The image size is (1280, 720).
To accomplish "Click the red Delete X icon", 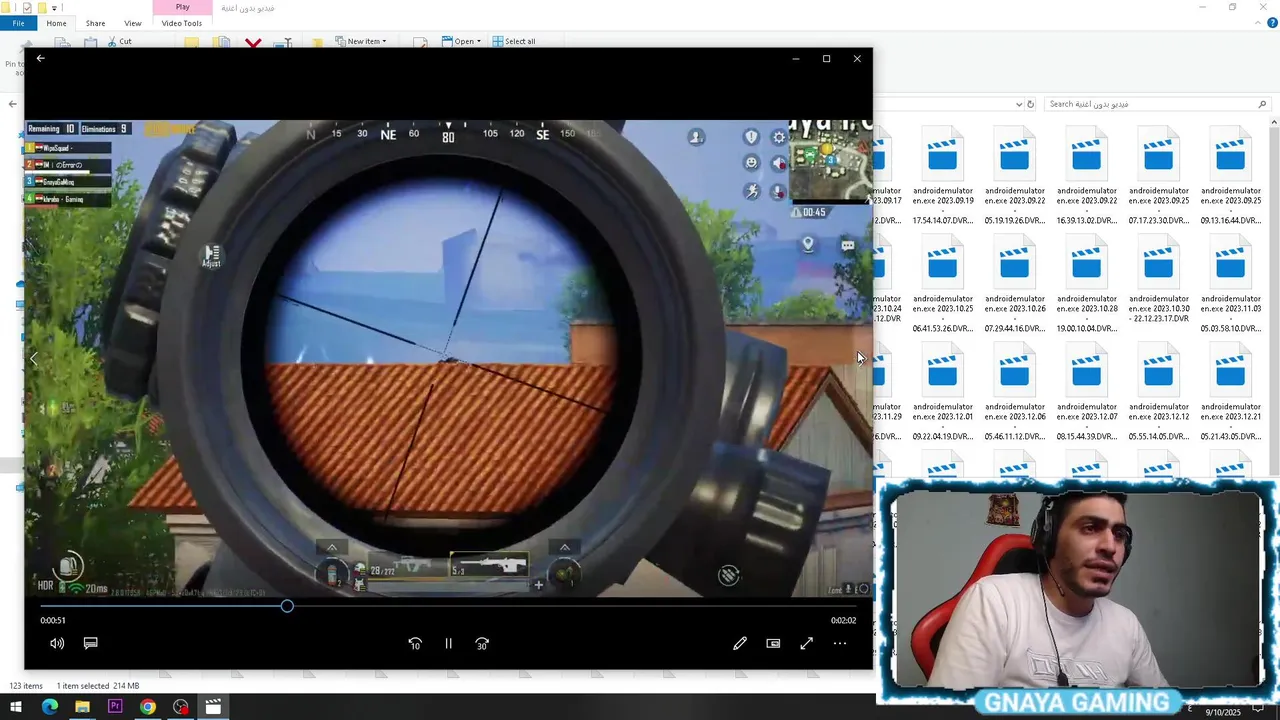I will [253, 43].
